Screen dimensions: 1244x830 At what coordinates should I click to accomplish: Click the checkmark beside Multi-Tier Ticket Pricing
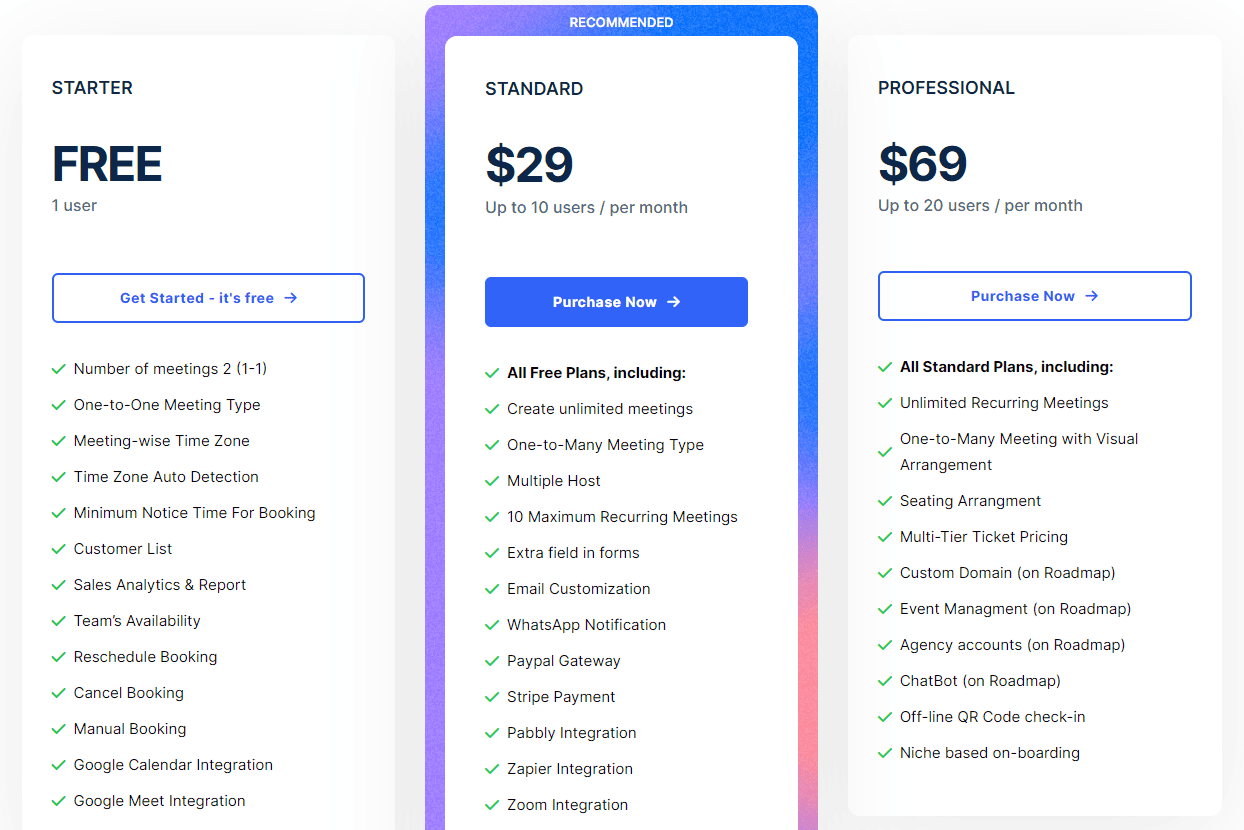pyautogui.click(x=885, y=536)
